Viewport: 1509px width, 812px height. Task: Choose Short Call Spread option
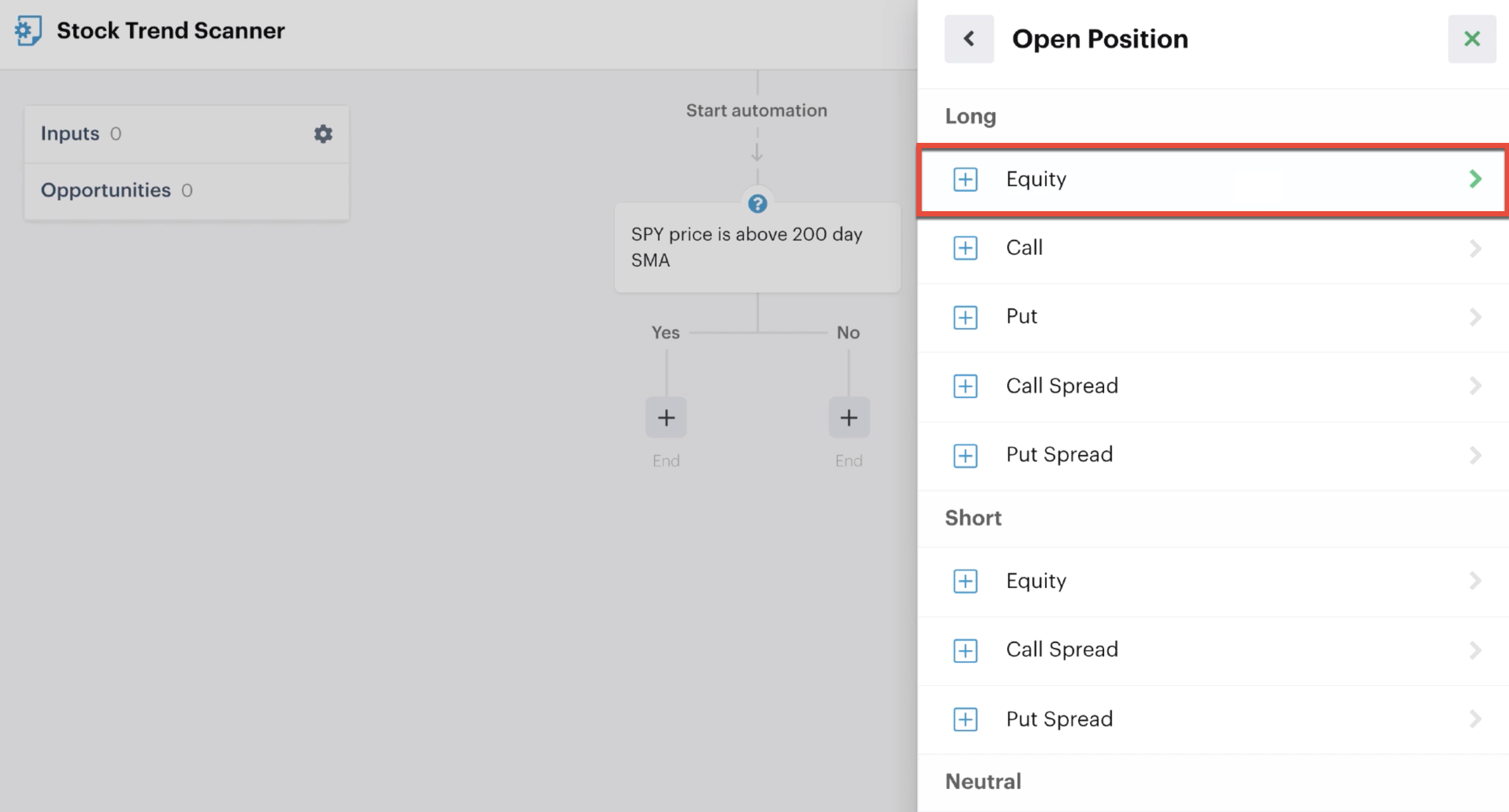pyautogui.click(x=1213, y=650)
